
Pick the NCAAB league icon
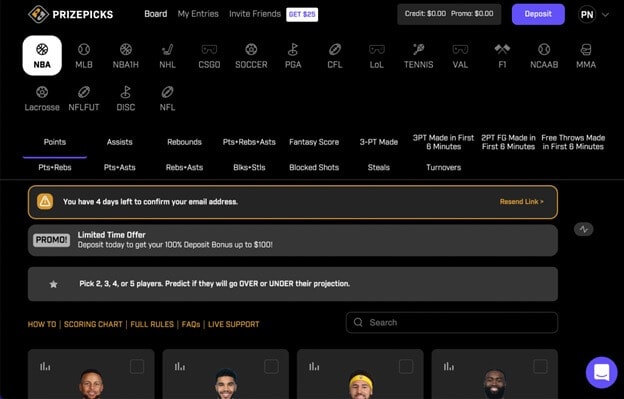coord(544,56)
